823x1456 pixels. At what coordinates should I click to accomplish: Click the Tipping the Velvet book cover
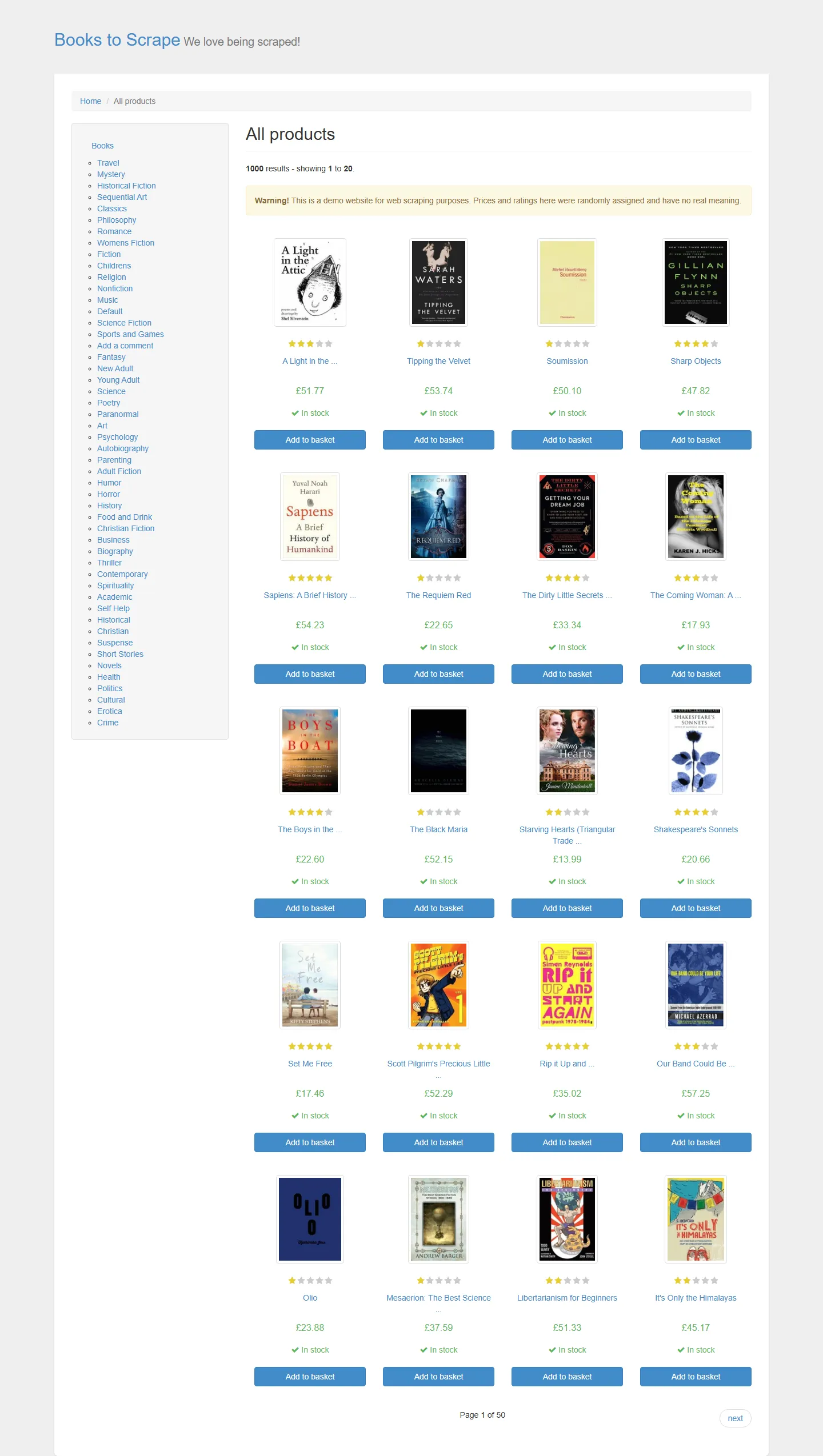click(x=438, y=282)
